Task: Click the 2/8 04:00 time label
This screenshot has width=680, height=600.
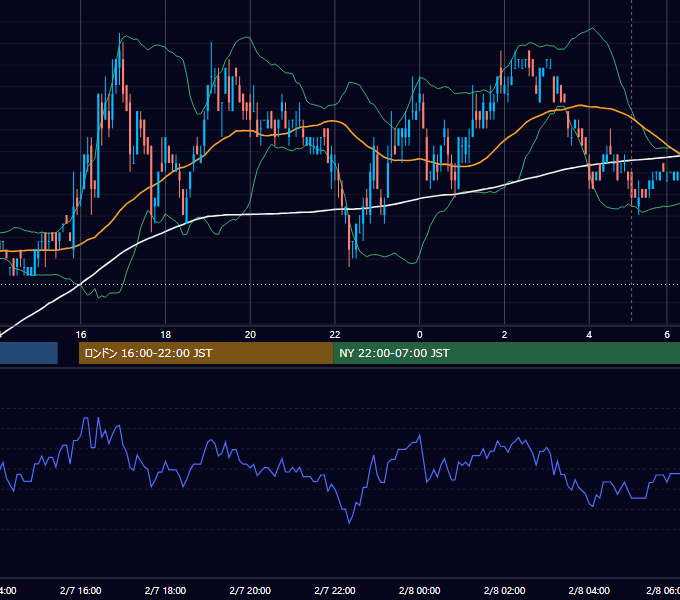Action: pos(589,590)
